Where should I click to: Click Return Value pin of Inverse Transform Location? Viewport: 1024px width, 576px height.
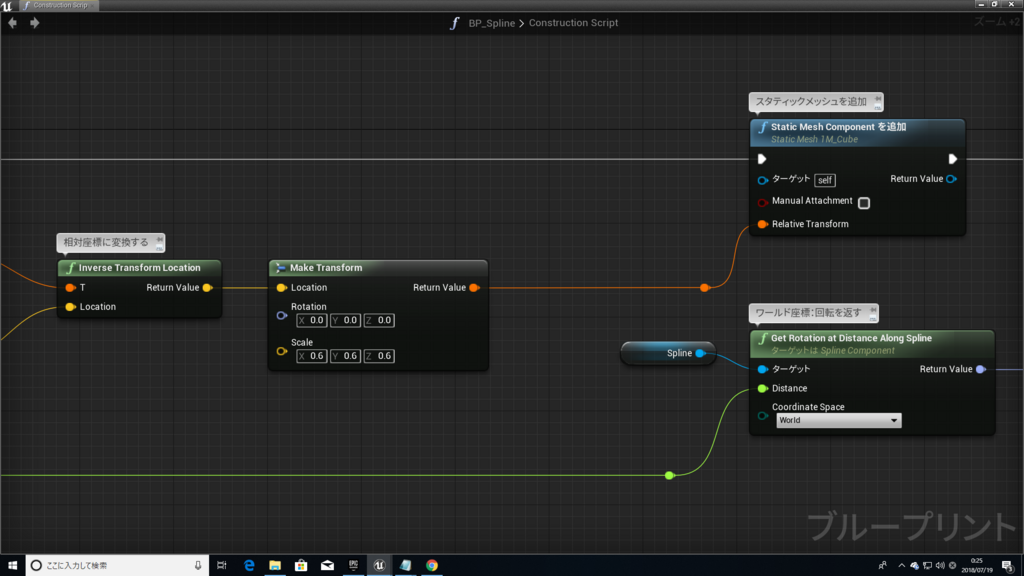point(208,287)
